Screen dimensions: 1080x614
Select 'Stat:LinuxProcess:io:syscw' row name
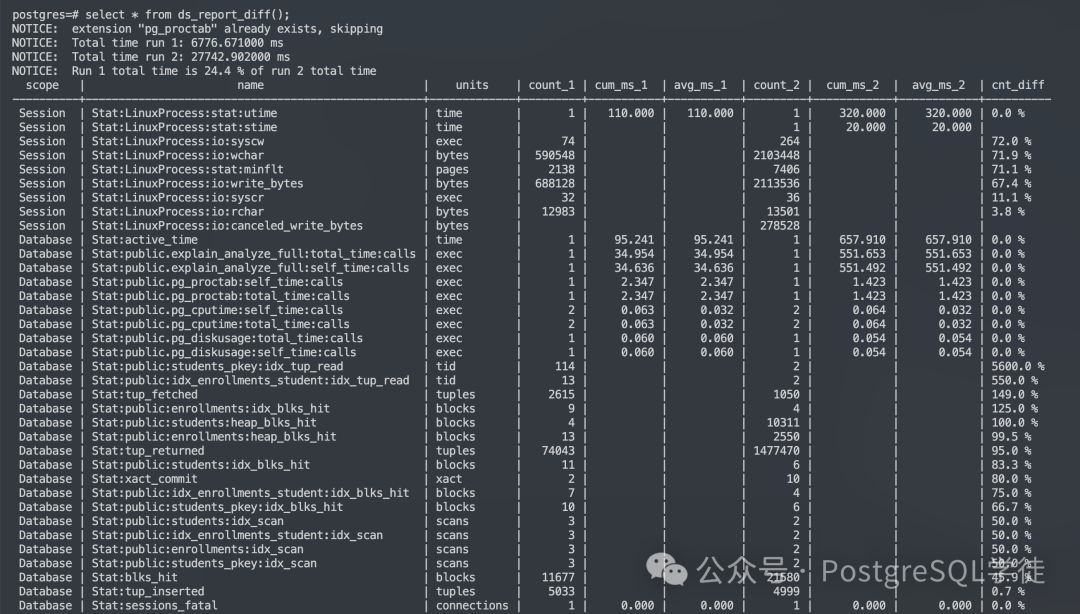coord(178,141)
